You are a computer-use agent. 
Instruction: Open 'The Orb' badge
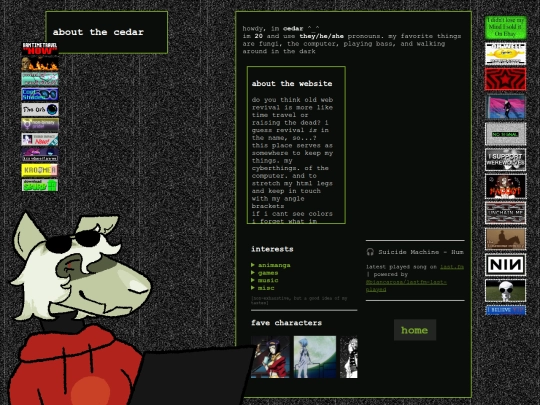pyautogui.click(x=40, y=109)
